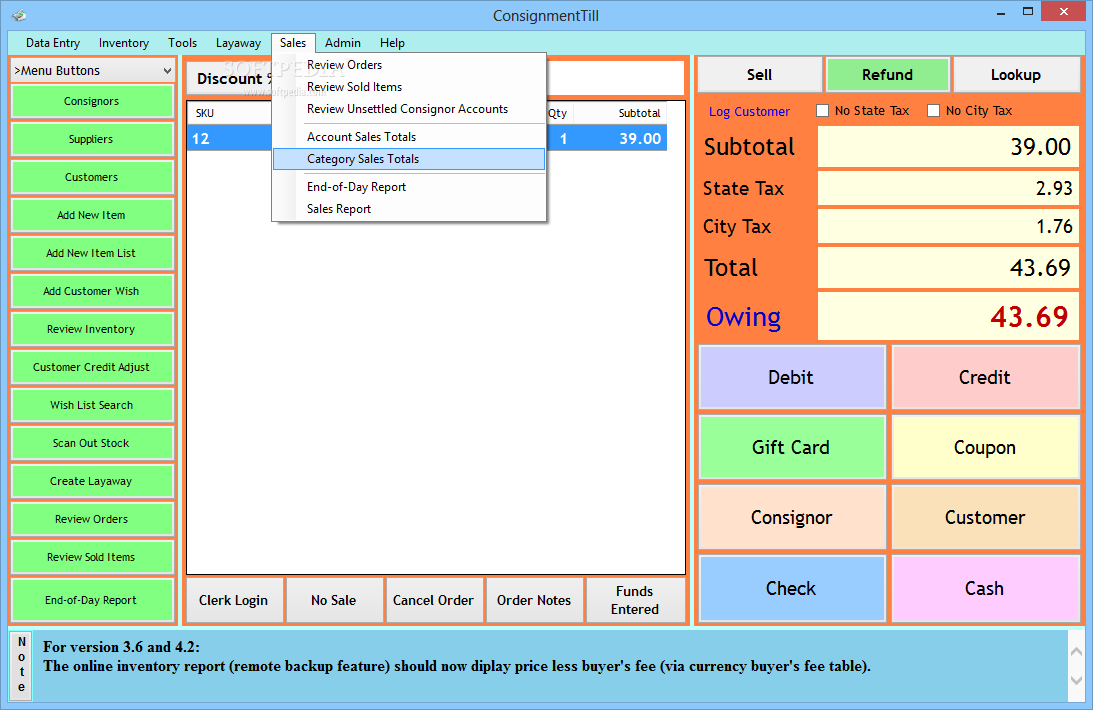Click the State Tax 2.93 field
Screen dimensions: 1093x710
tap(949, 188)
